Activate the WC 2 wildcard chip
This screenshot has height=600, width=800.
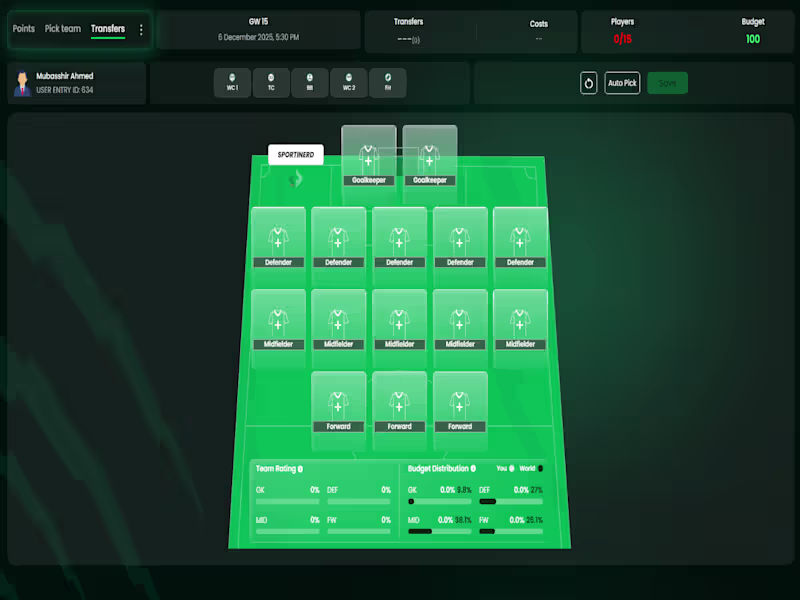[349, 83]
